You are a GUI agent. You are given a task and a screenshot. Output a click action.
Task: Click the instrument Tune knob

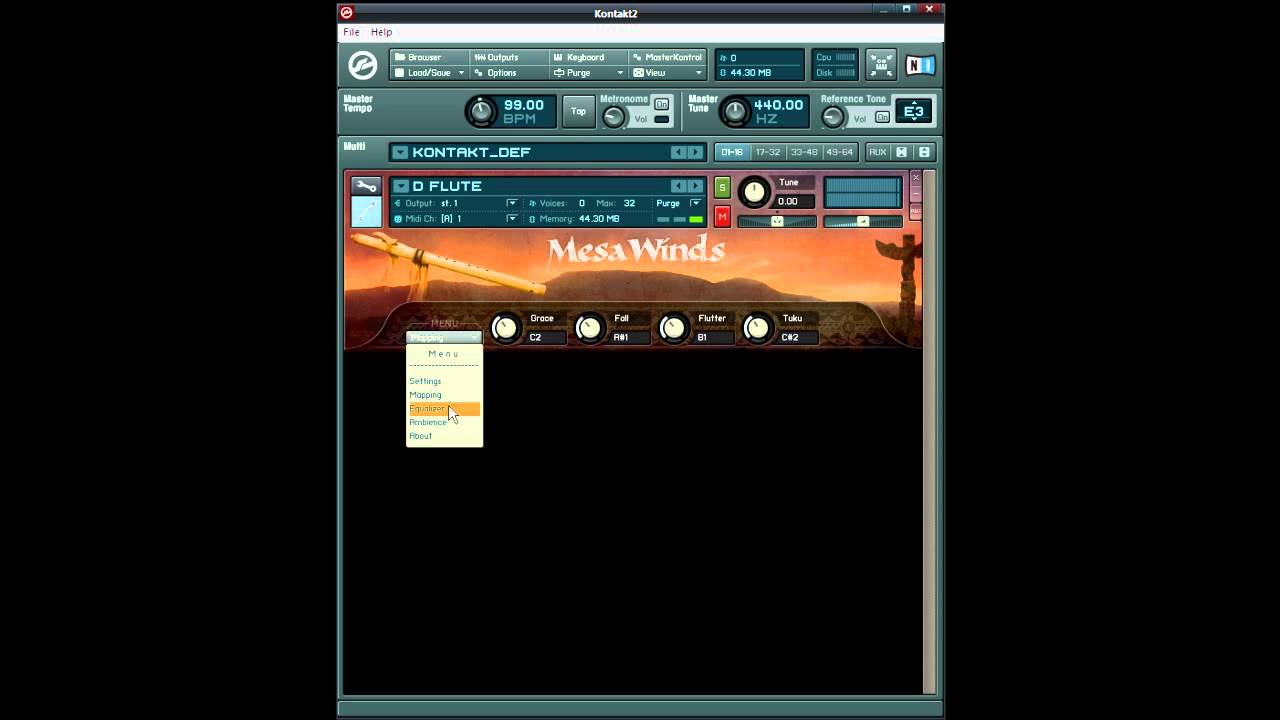[755, 191]
